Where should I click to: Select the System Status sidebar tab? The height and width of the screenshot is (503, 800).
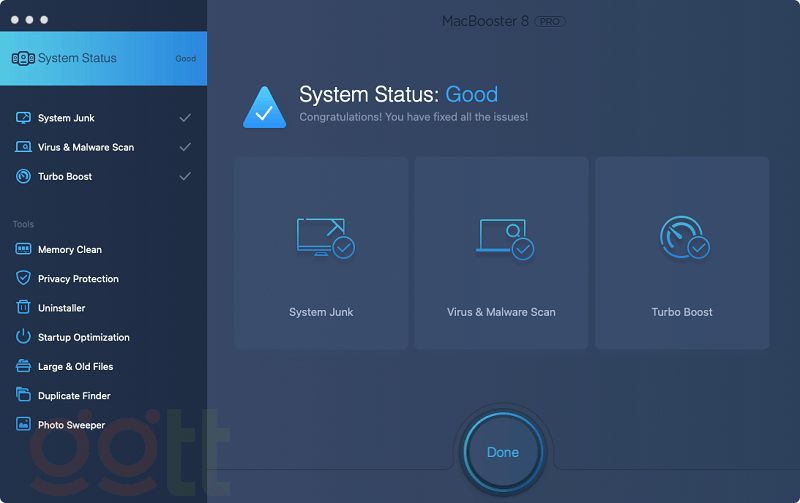coord(103,58)
